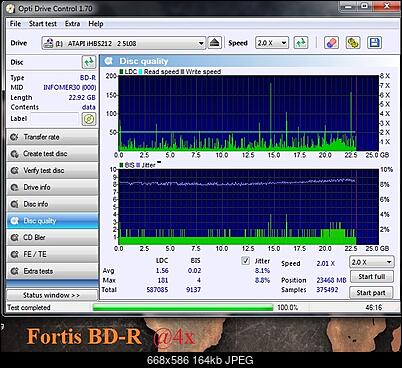The height and width of the screenshot is (368, 402).
Task: Click the Drive info sidebar icon
Action: (14, 187)
